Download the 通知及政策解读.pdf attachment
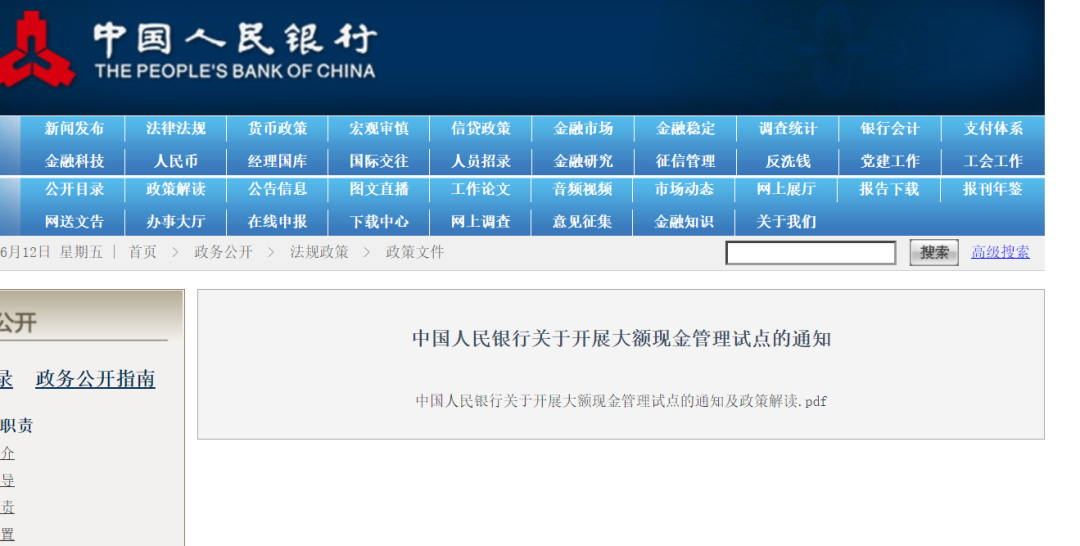 (621, 401)
